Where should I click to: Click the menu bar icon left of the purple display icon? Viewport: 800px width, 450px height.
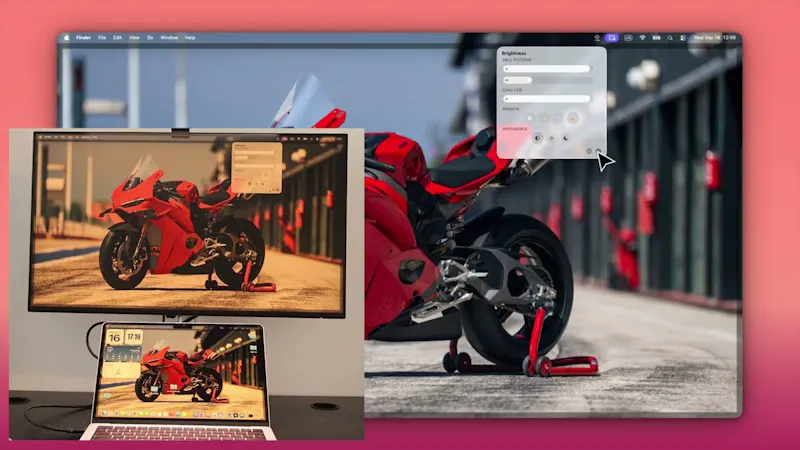pyautogui.click(x=597, y=38)
